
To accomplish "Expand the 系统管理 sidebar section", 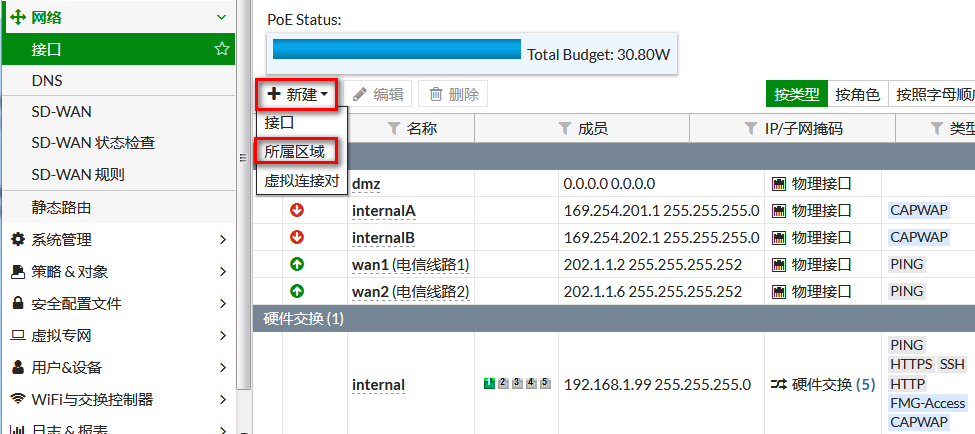I will [x=118, y=240].
